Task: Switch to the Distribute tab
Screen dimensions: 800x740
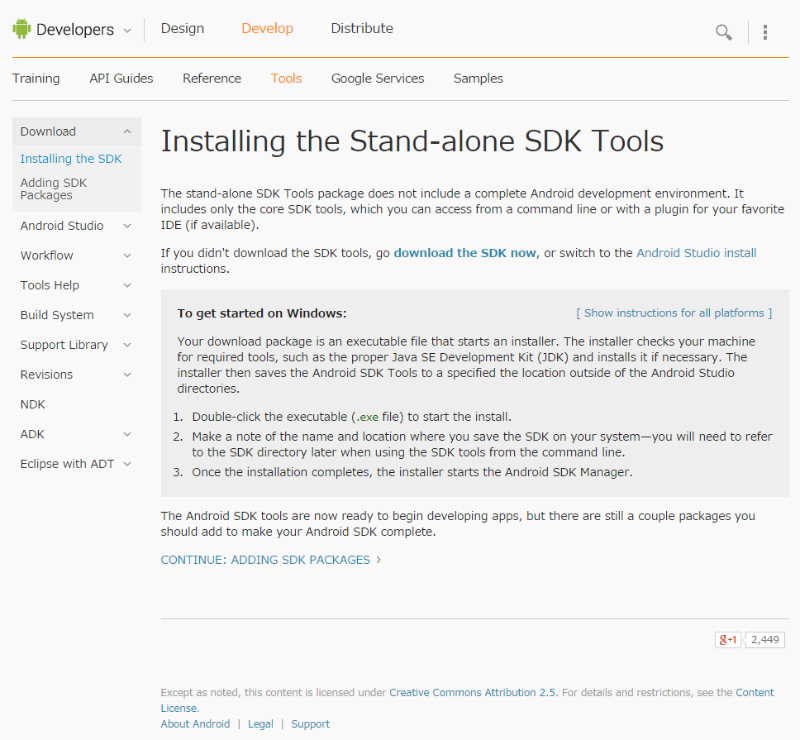Action: coord(362,29)
